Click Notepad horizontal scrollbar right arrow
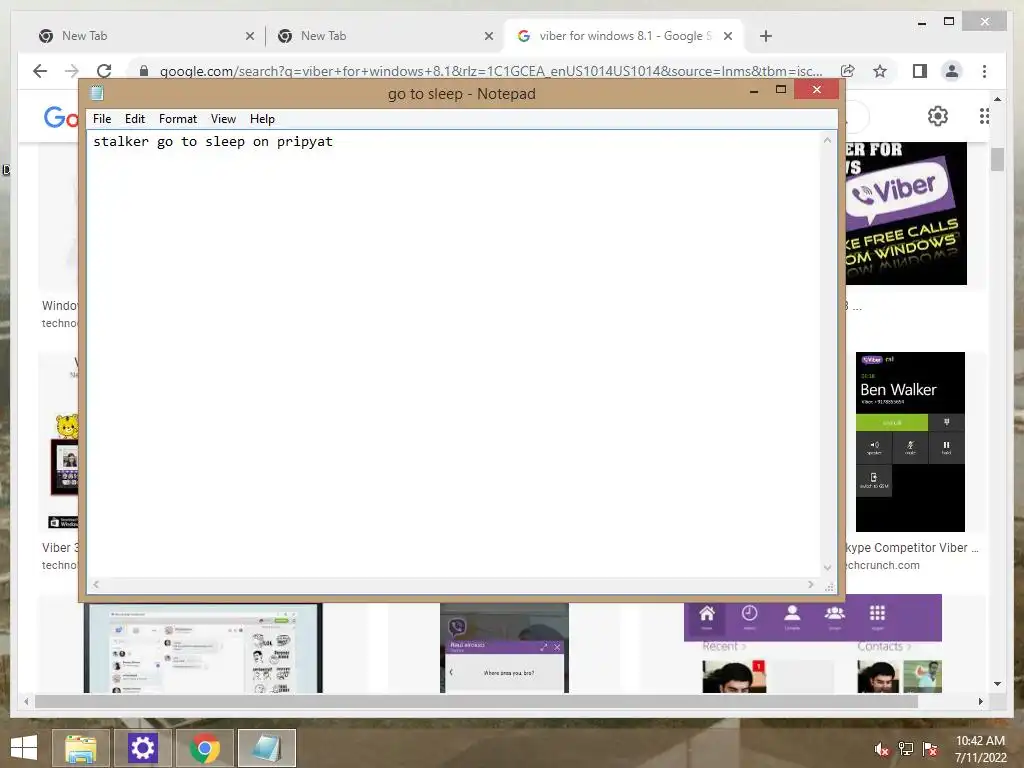This screenshot has height=768, width=1024. coord(810,584)
